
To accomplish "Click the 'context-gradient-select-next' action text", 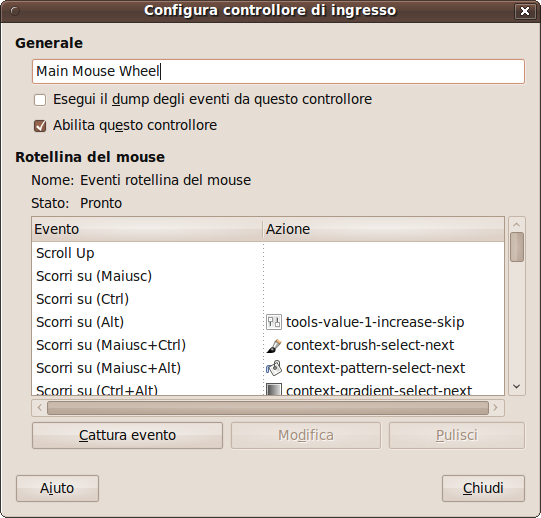I will (x=379, y=390).
